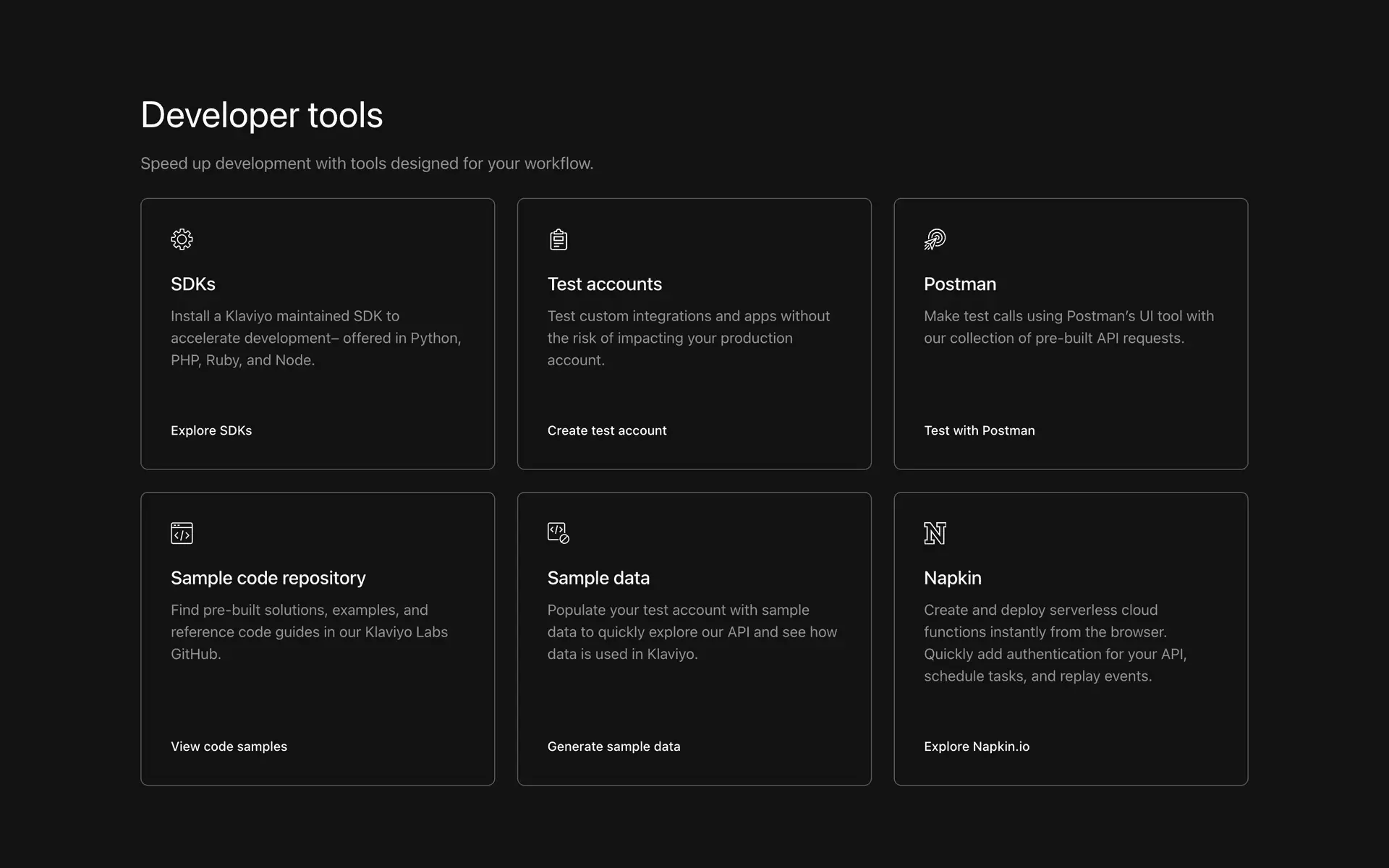Viewport: 1389px width, 868px height.
Task: Click the Sample data card heading
Action: click(x=598, y=578)
